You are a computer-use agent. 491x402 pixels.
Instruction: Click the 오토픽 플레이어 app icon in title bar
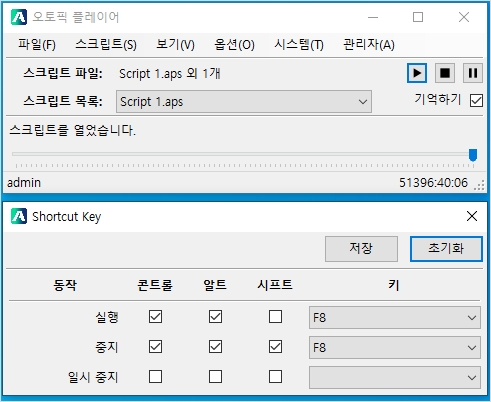(19, 17)
